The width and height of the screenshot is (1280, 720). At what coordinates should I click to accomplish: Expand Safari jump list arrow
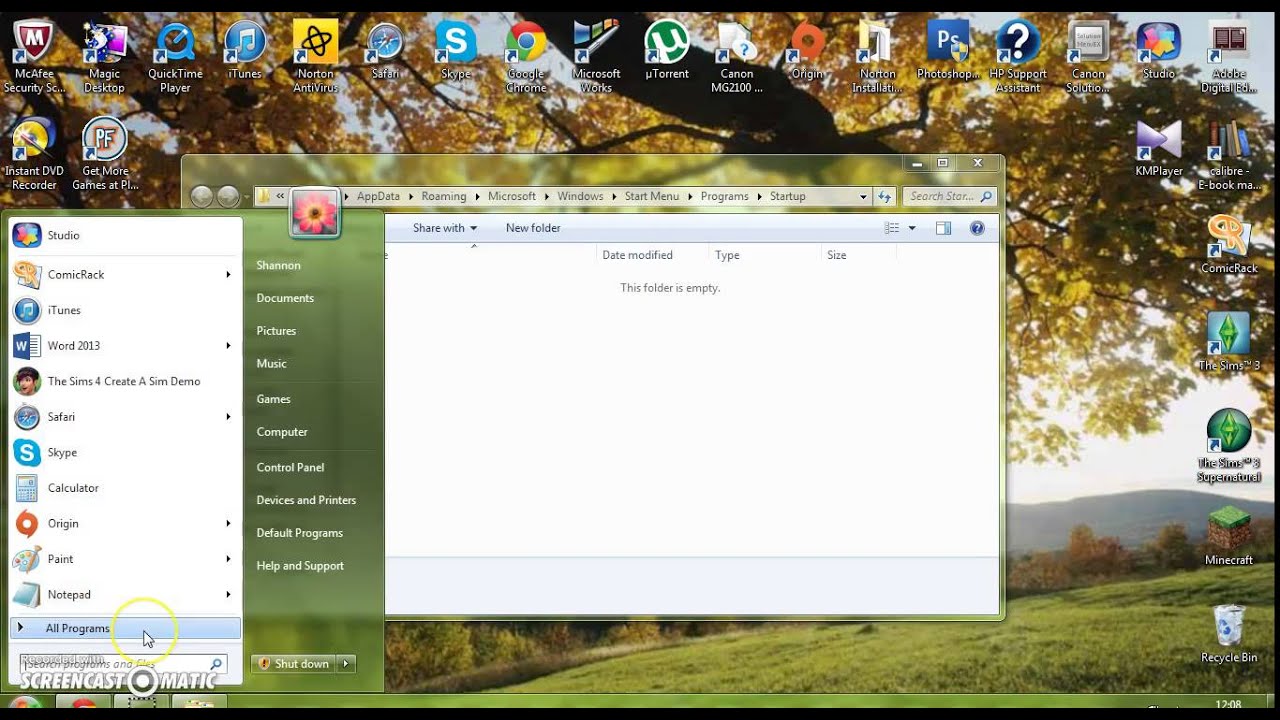click(x=228, y=416)
